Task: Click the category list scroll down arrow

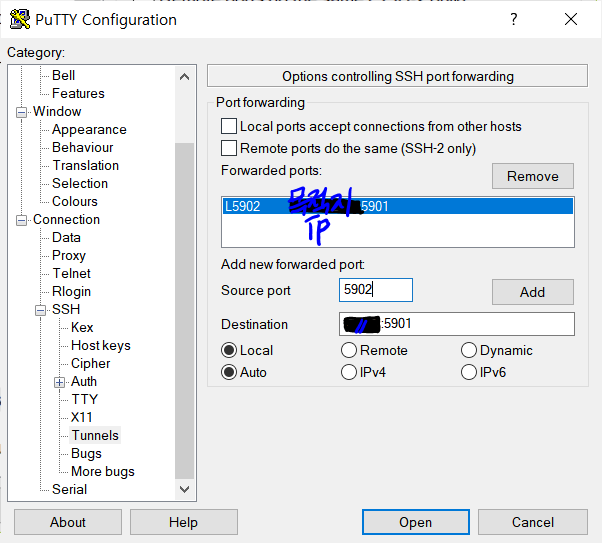Action: click(185, 489)
